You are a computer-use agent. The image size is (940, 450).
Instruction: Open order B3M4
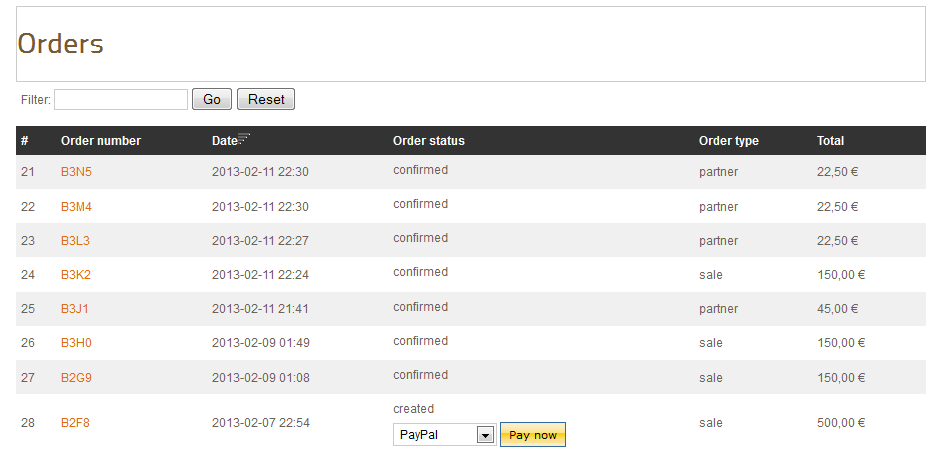(x=76, y=207)
